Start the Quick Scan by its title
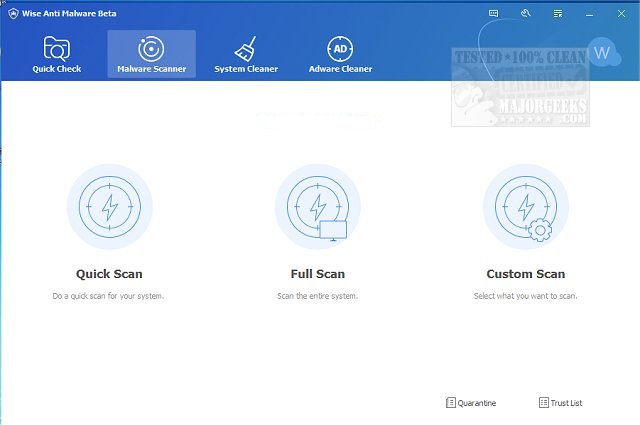This screenshot has height=425, width=640. pyautogui.click(x=109, y=274)
